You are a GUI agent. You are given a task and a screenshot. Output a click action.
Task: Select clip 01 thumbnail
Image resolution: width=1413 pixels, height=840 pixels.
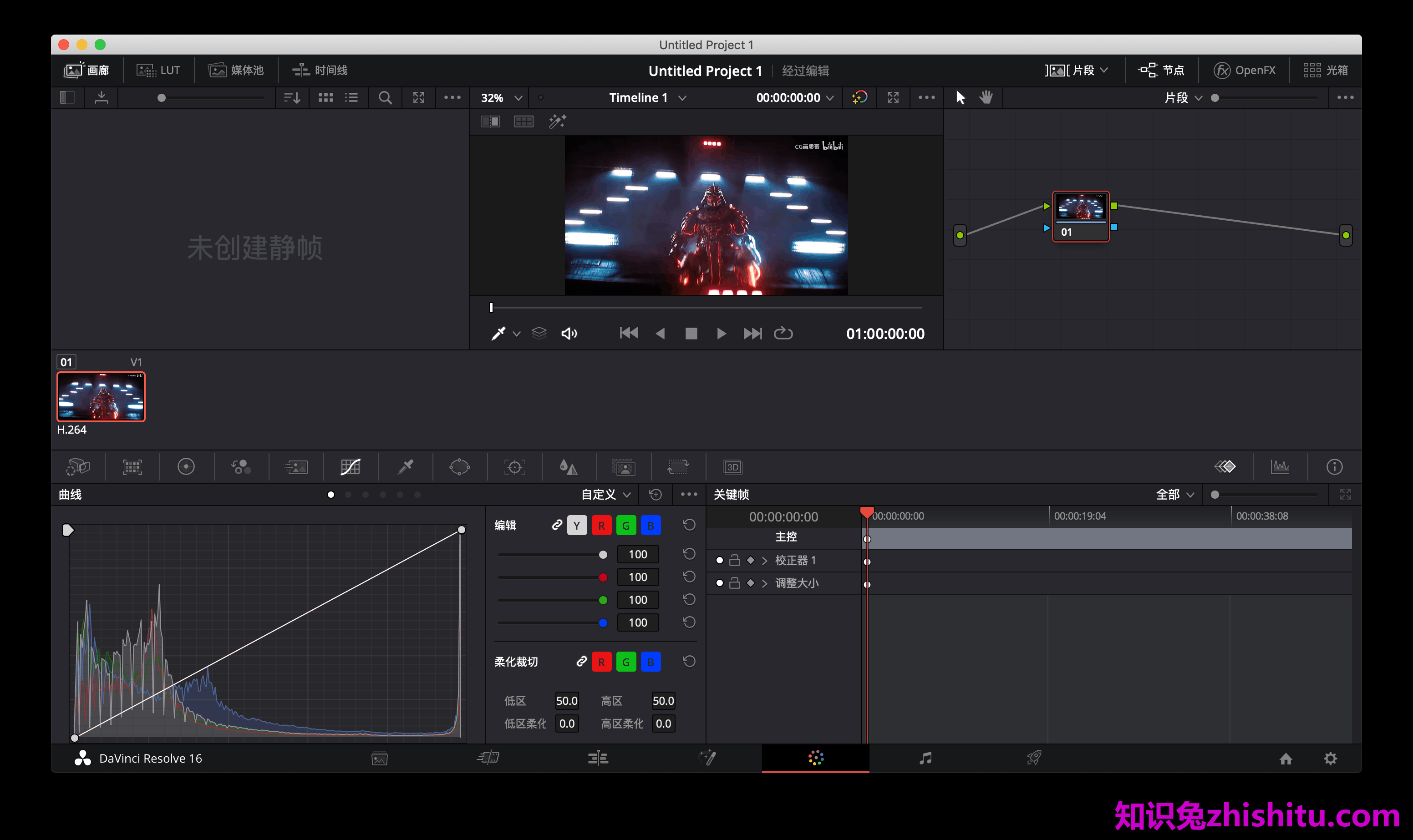click(101, 397)
